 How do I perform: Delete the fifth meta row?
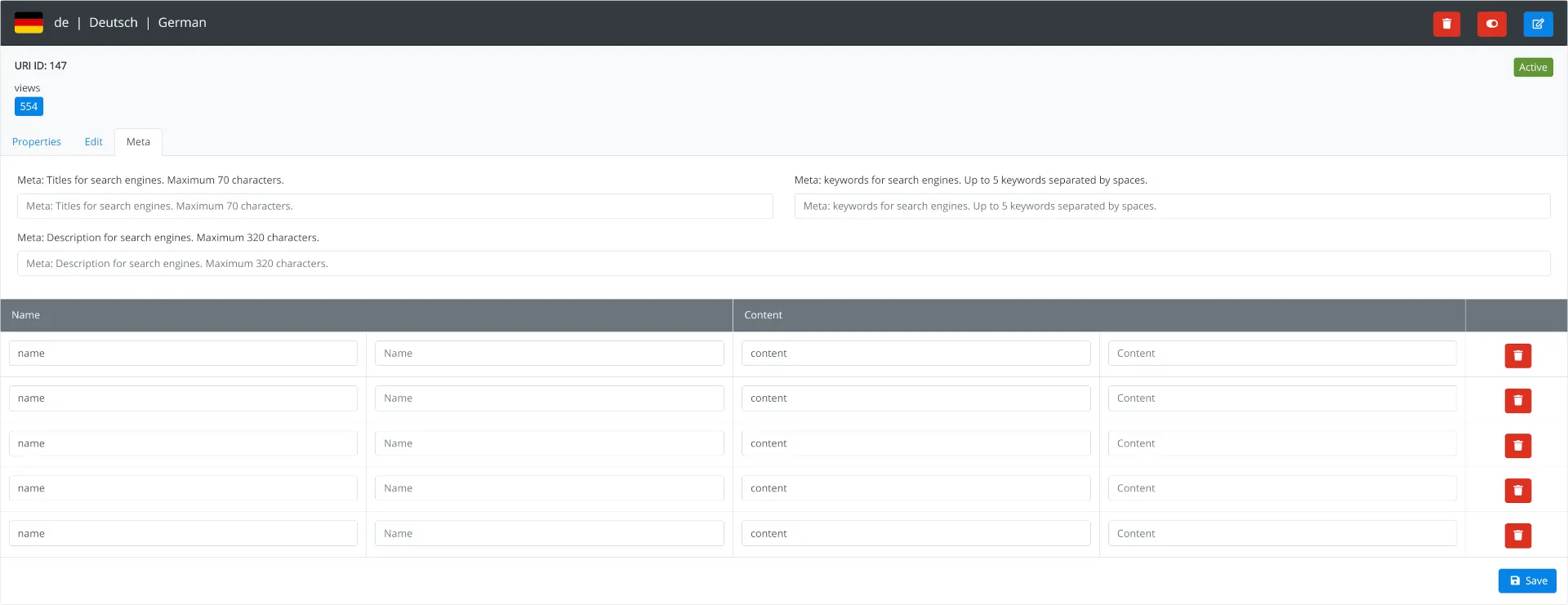(x=1517, y=536)
